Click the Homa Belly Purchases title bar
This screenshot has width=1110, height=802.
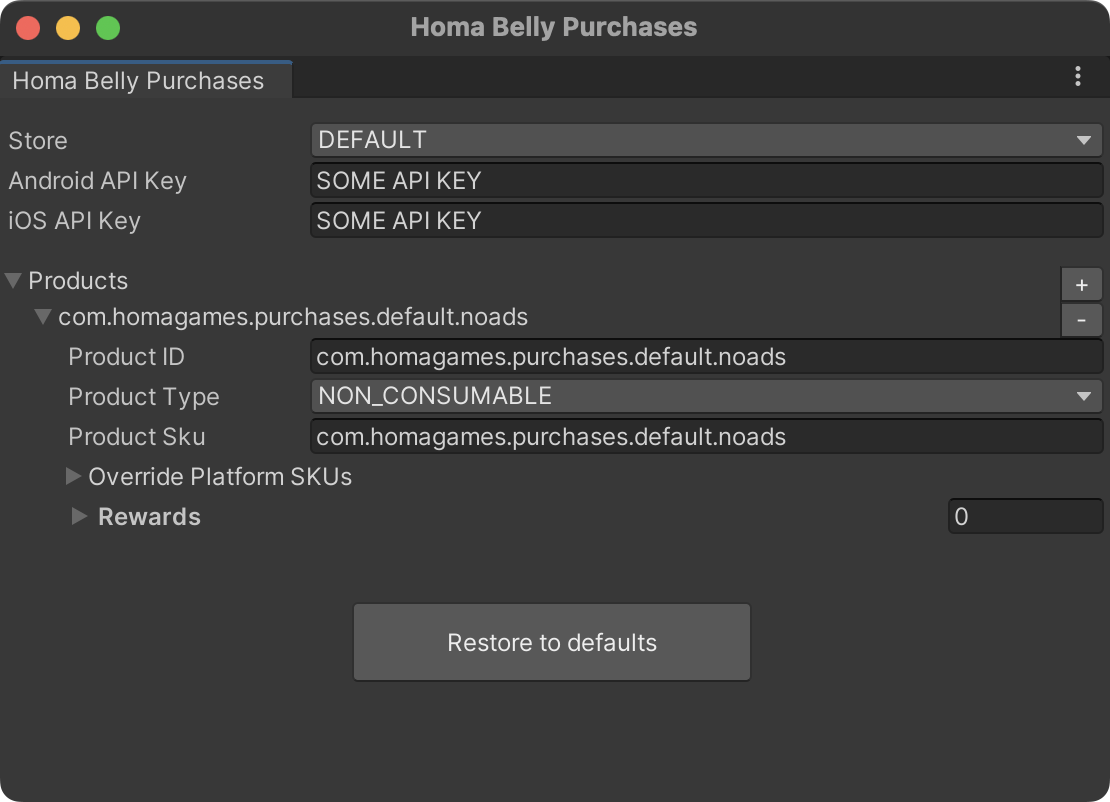coord(554,27)
